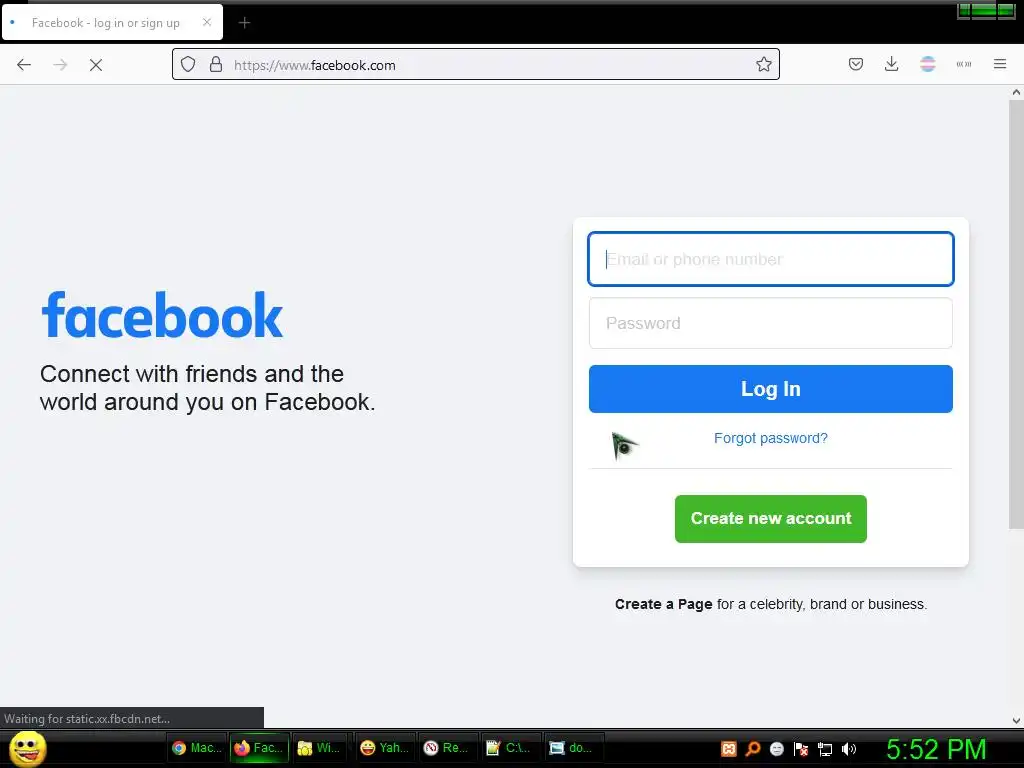Click the magnifier search tray icon
Image resolution: width=1024 pixels, height=768 pixels.
pos(753,748)
